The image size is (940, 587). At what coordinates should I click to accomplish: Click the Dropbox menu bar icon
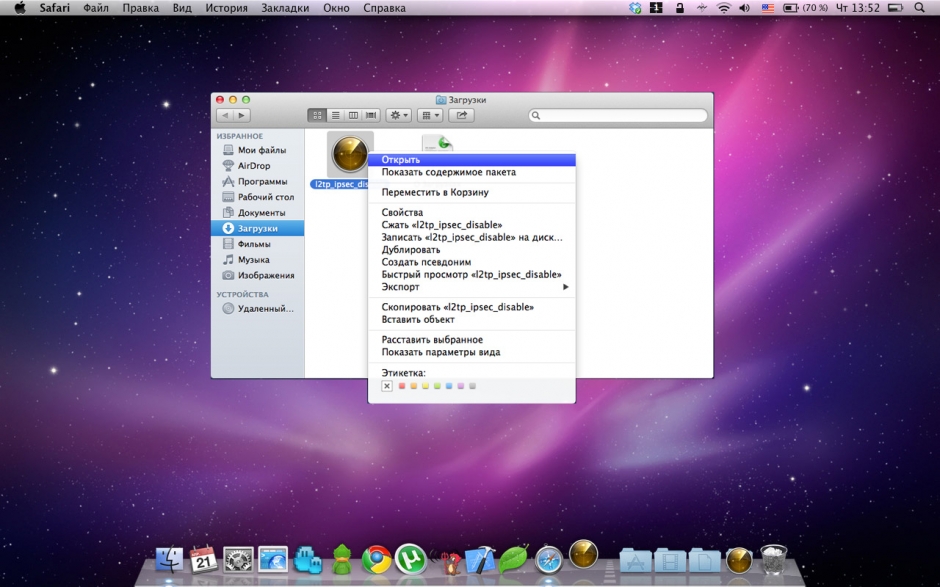(x=635, y=8)
